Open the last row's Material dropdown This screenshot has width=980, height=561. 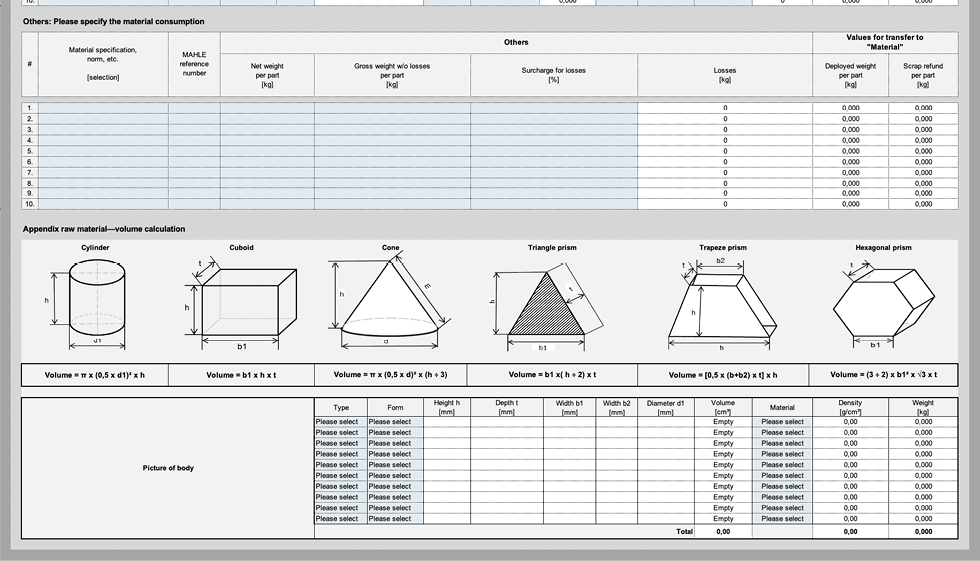782,519
